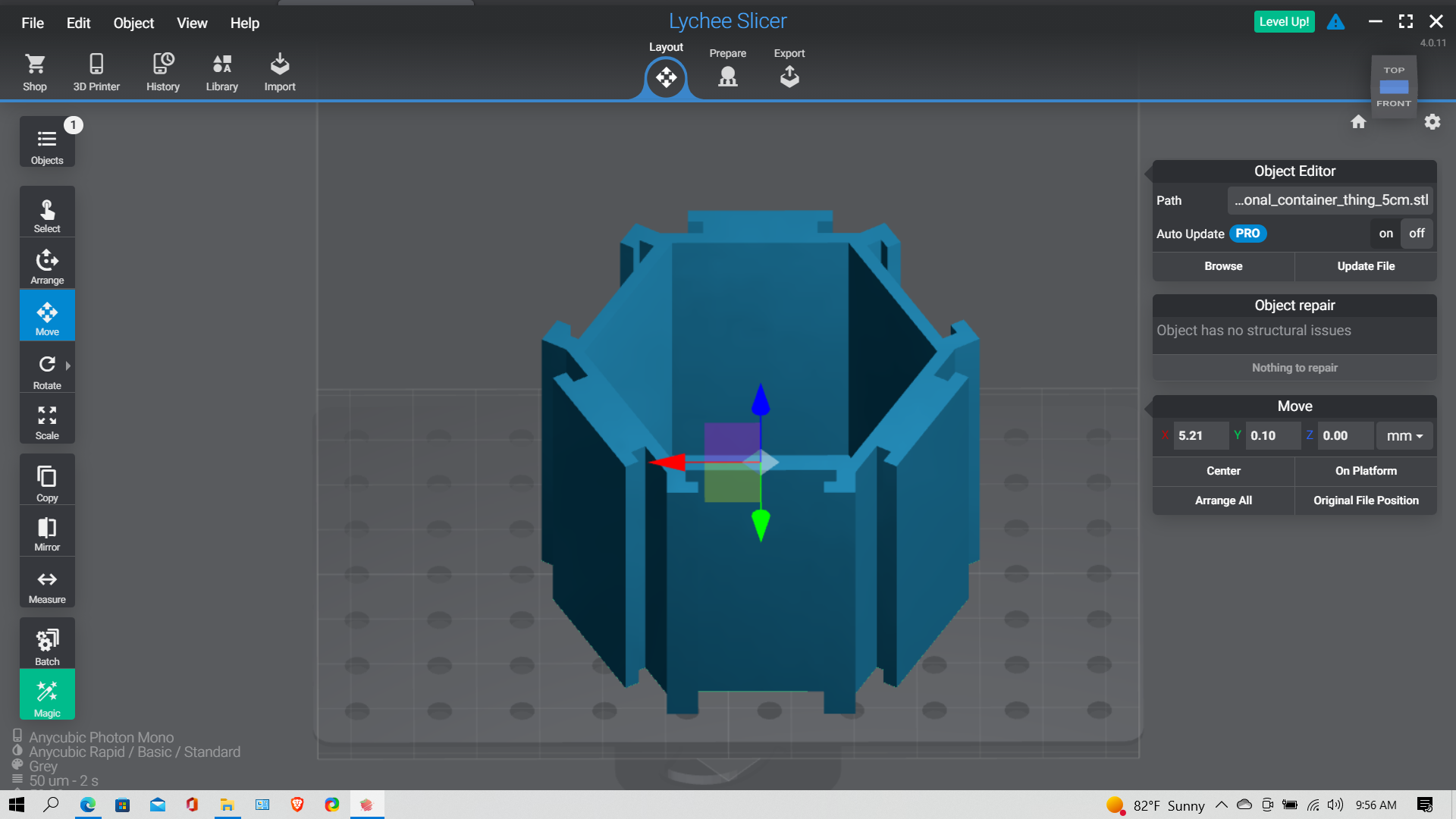Open the blue warning triangle notification
The height and width of the screenshot is (819, 1456).
coord(1335,22)
